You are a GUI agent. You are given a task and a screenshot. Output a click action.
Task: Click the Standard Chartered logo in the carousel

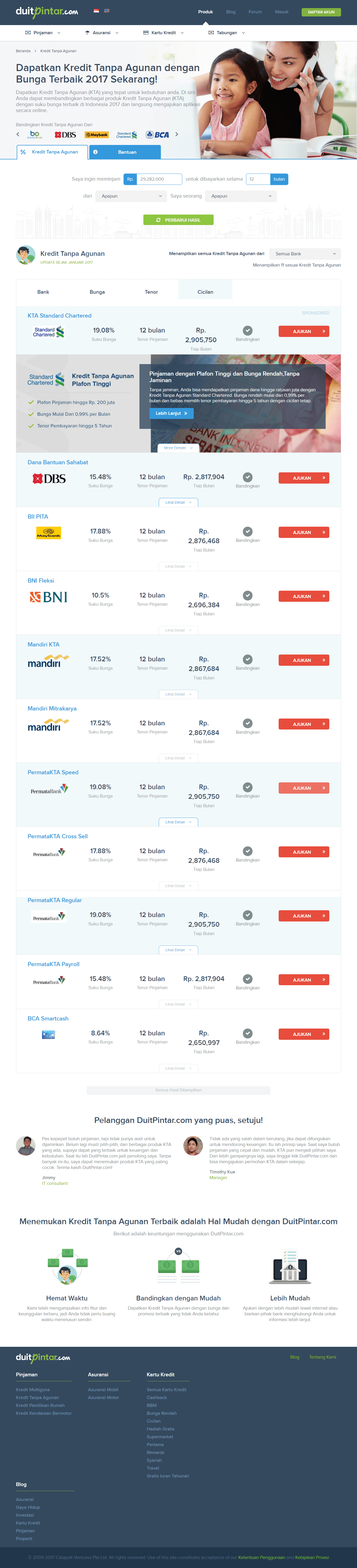coord(126,135)
